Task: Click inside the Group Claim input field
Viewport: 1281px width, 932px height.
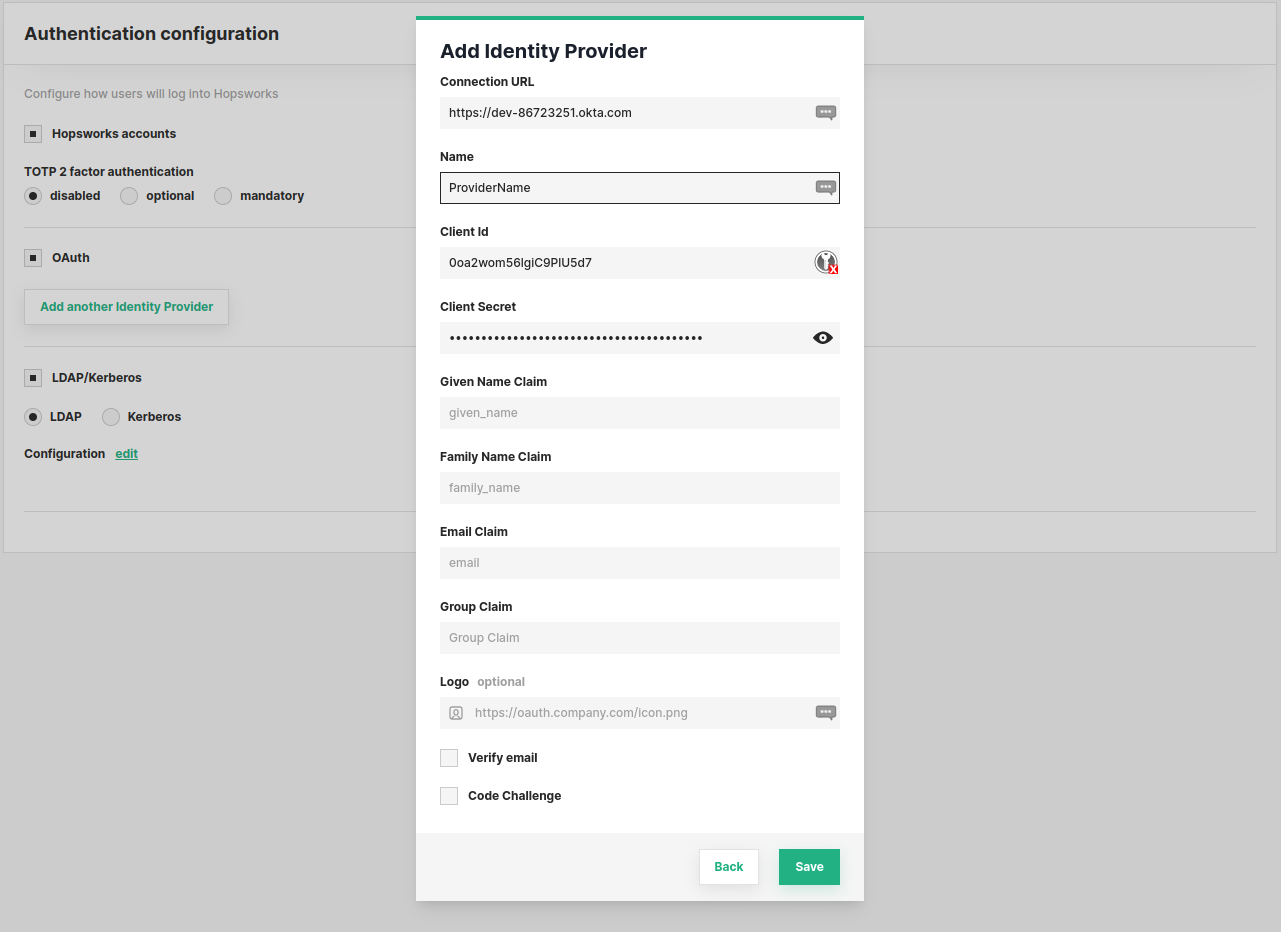Action: pyautogui.click(x=640, y=637)
